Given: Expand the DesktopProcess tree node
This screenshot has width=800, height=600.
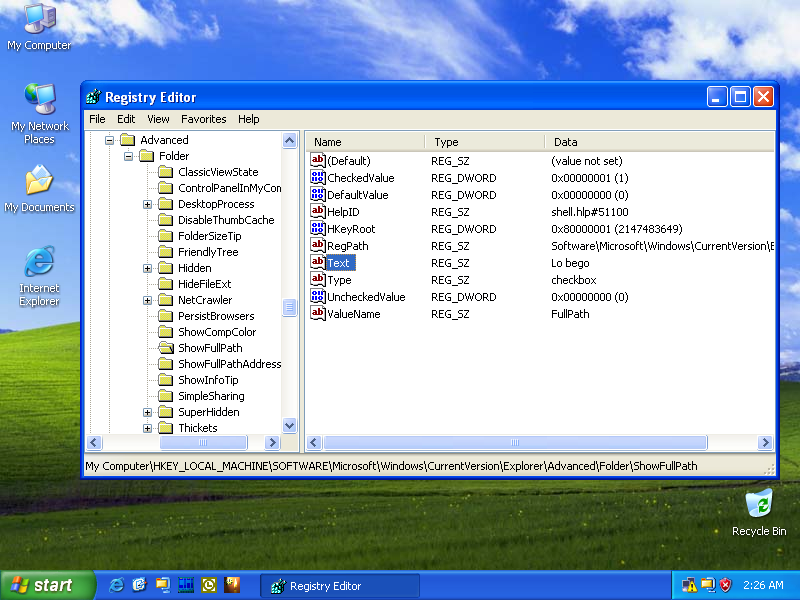Looking at the screenshot, I should (147, 204).
